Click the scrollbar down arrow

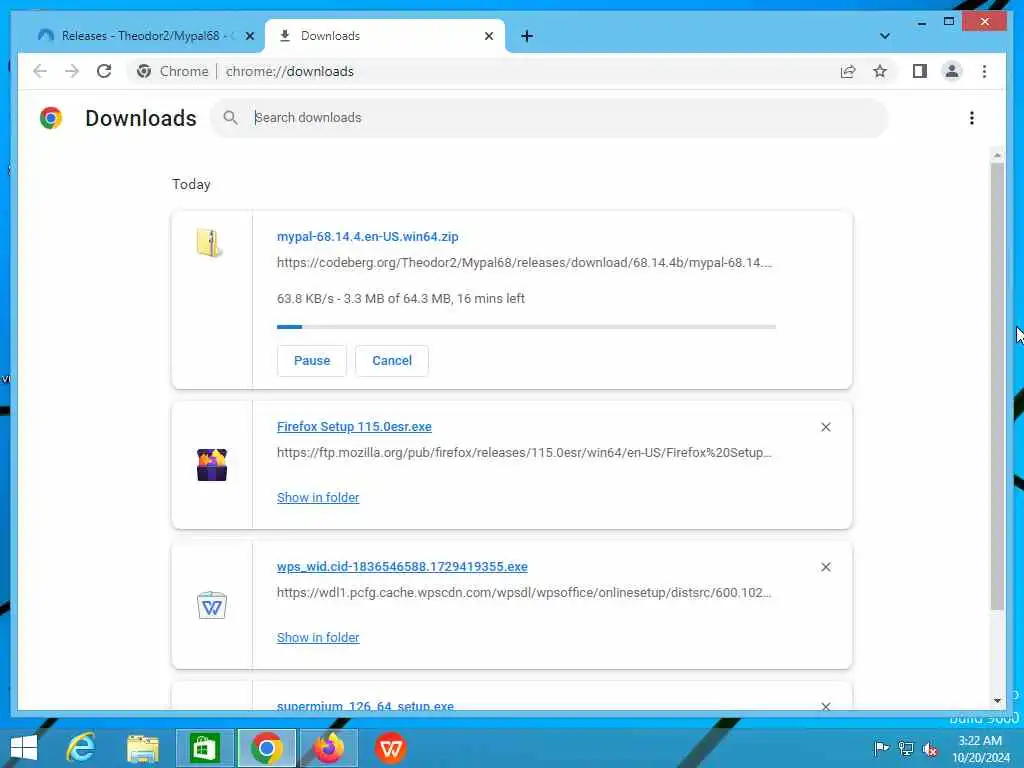[x=997, y=700]
